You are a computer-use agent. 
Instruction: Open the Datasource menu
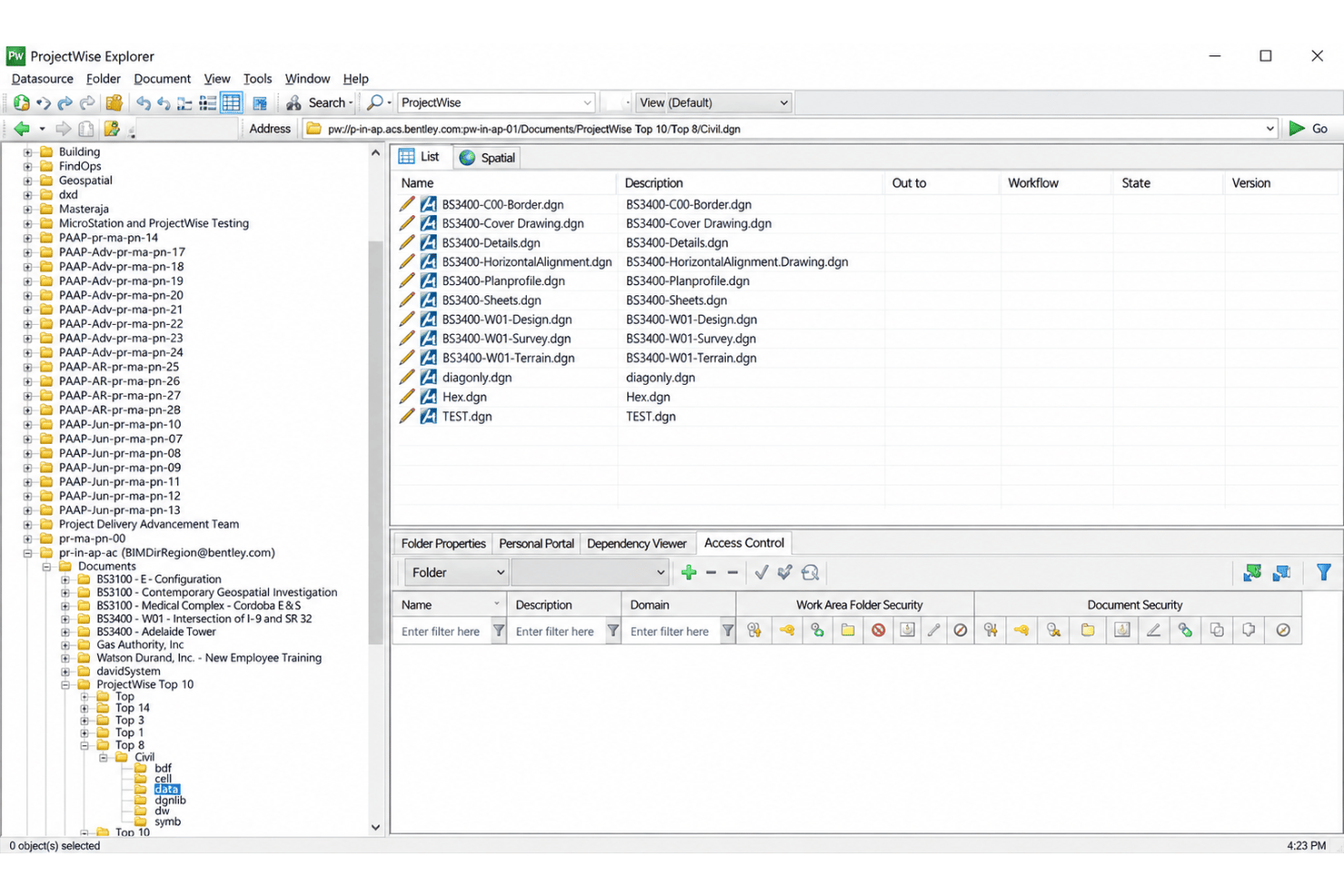click(43, 79)
